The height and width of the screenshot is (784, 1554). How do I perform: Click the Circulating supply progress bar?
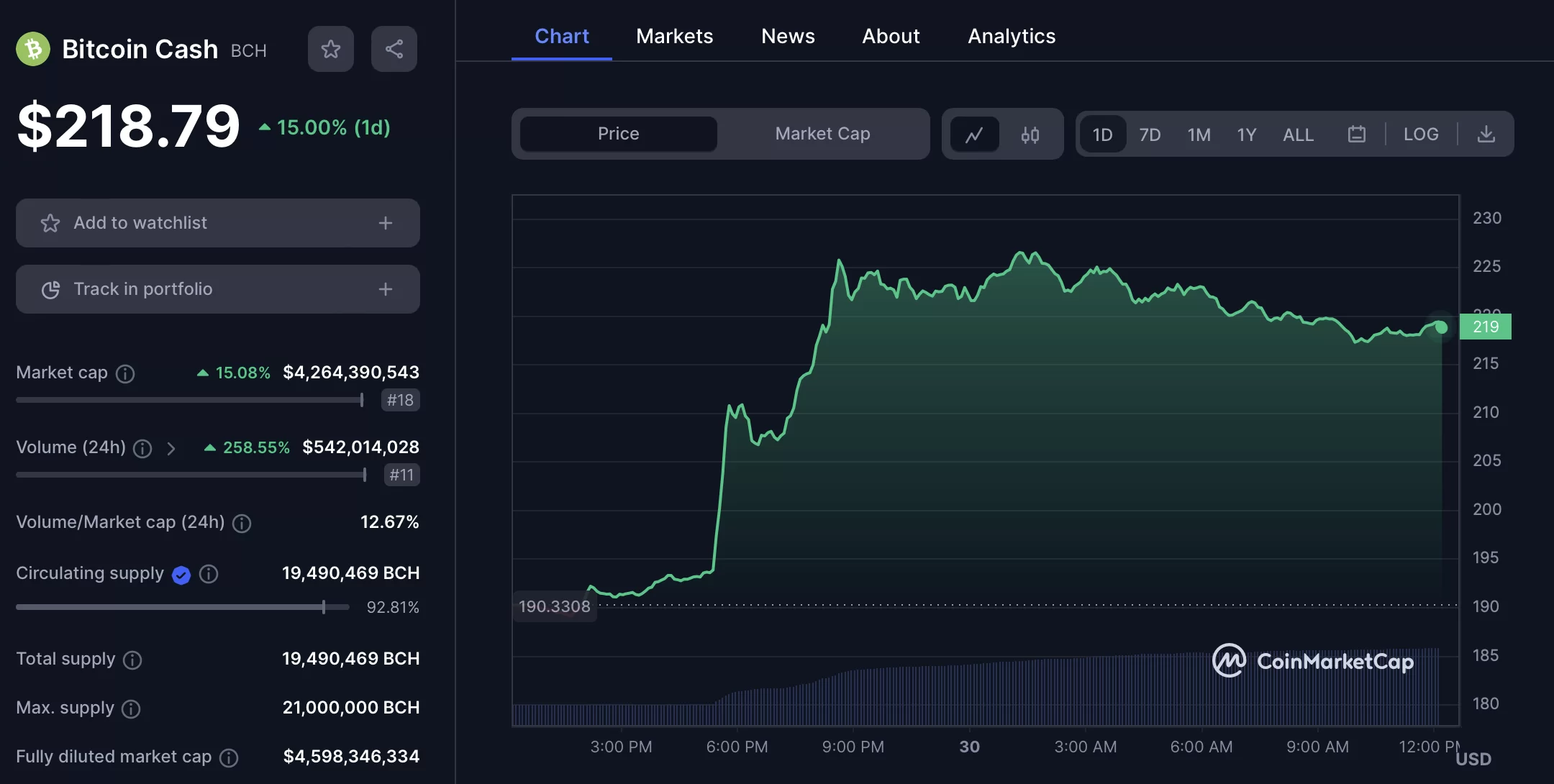(x=183, y=607)
